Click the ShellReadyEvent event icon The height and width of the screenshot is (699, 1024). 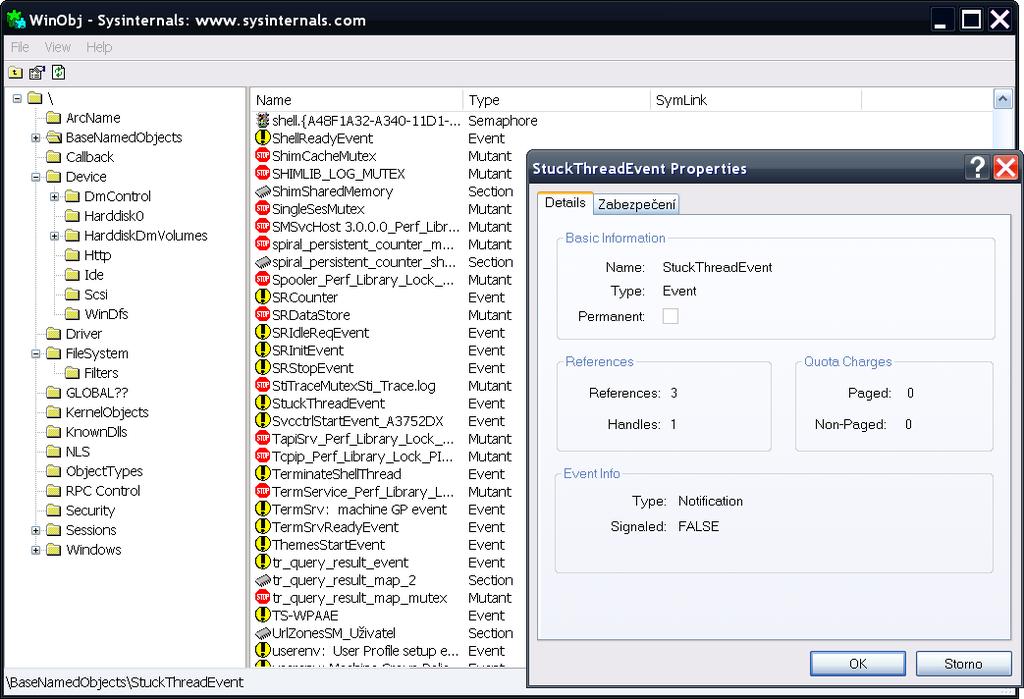[263, 138]
